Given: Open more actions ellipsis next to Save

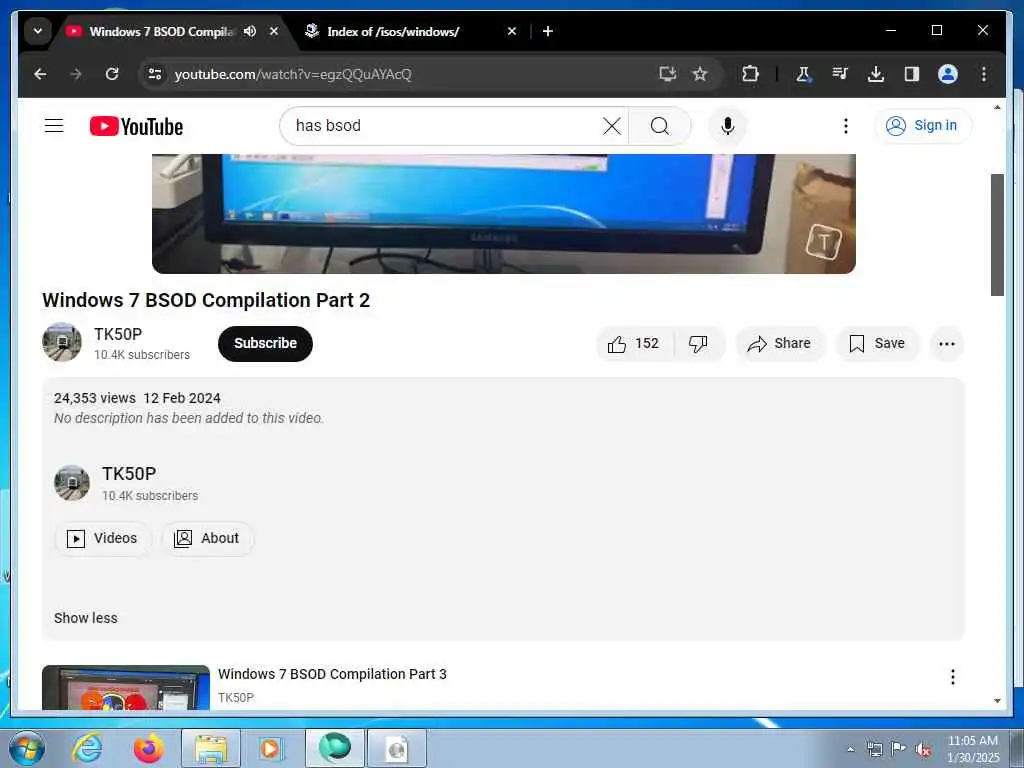Looking at the screenshot, I should click(946, 344).
